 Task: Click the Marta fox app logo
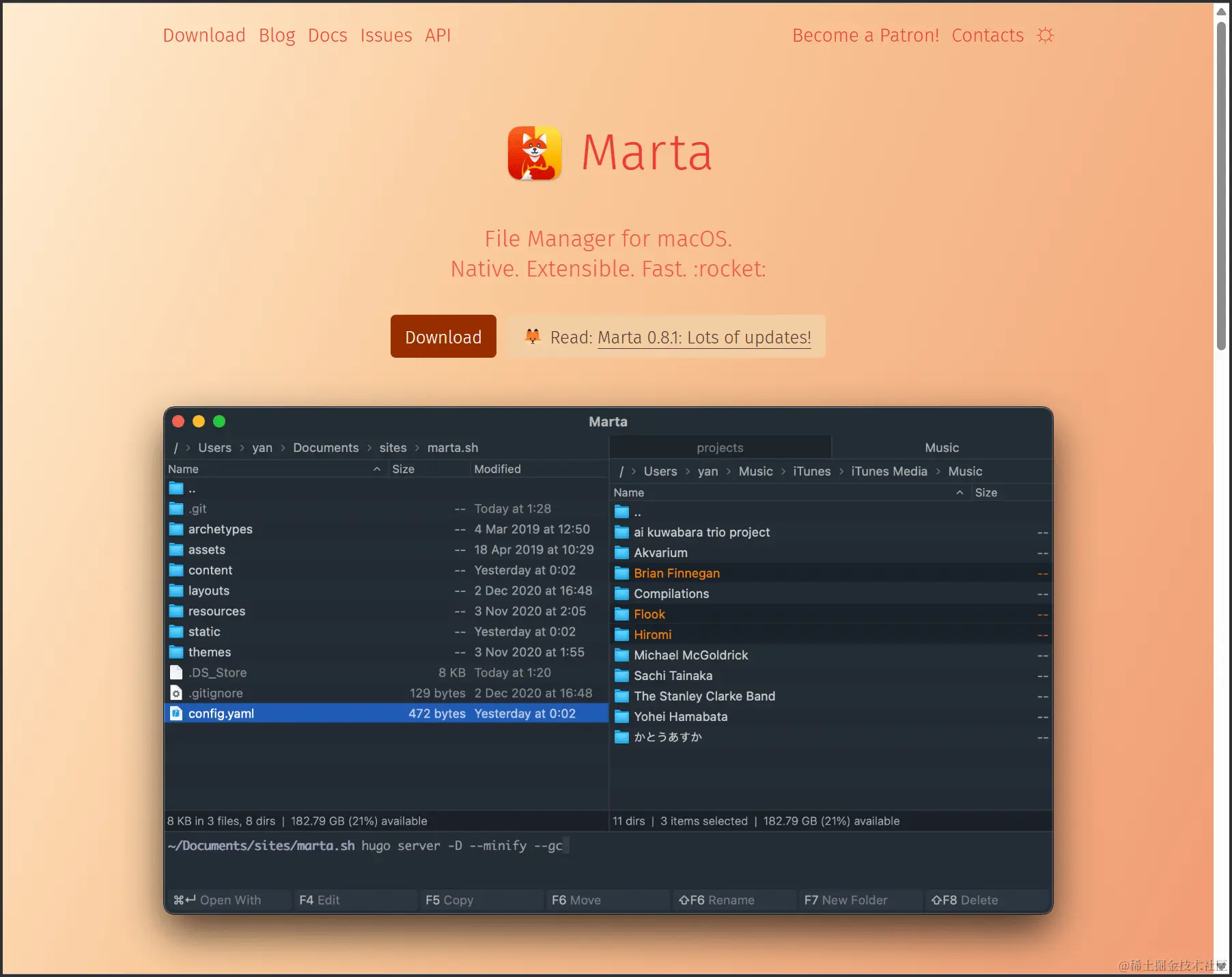[535, 153]
